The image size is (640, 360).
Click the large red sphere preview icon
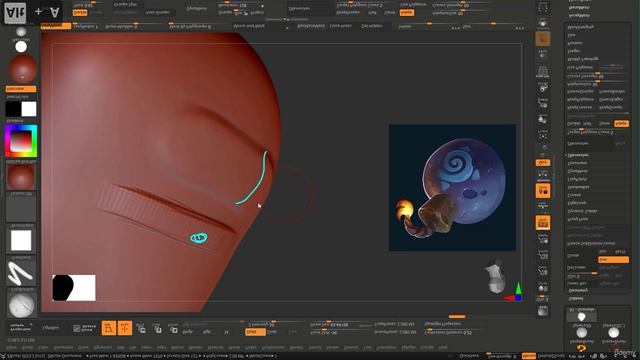point(22,69)
